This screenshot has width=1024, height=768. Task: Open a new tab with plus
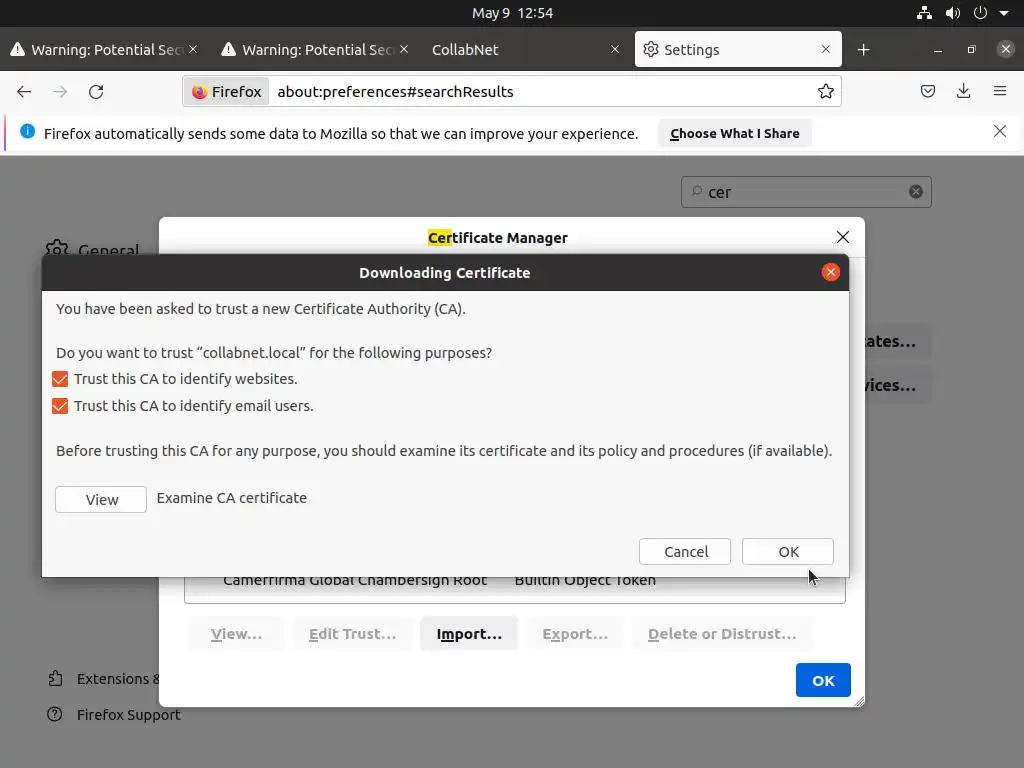(863, 50)
